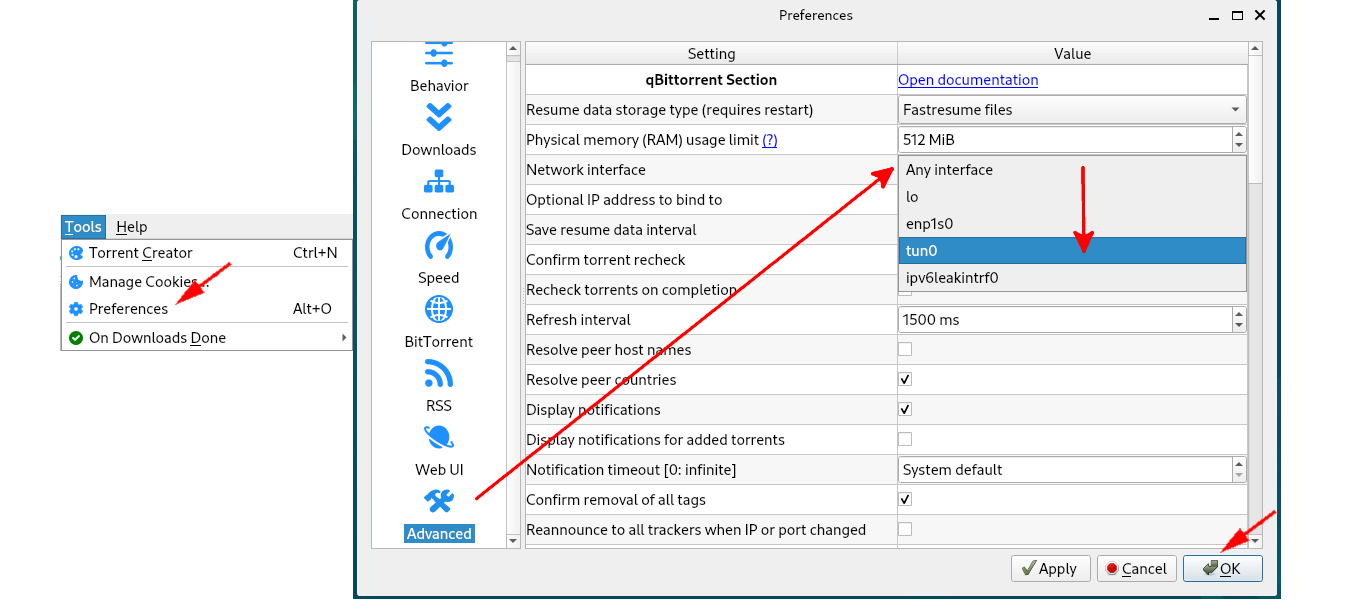The image size is (1359, 602).
Task: Click the sidebar list scroll-up arrow
Action: (514, 49)
